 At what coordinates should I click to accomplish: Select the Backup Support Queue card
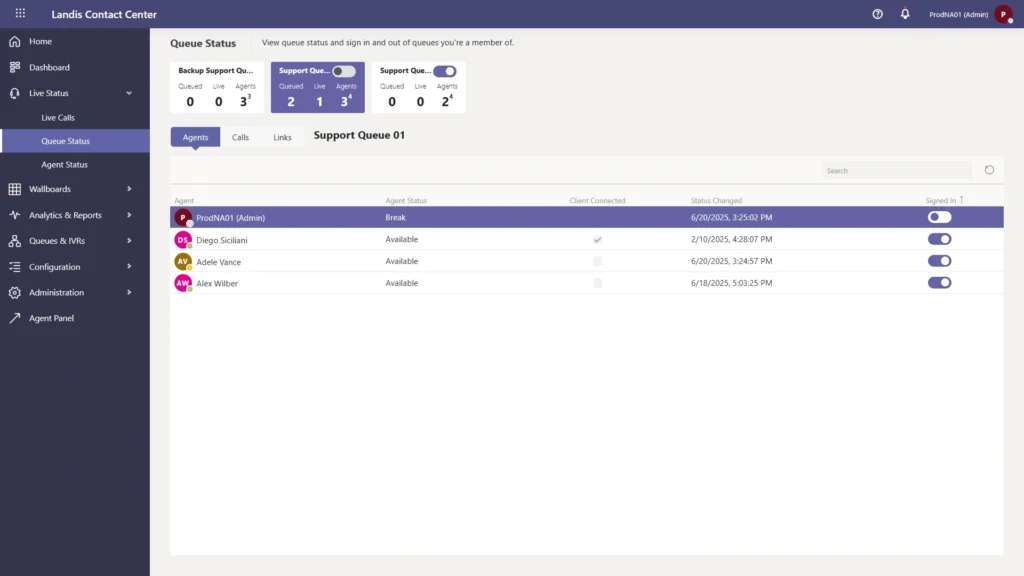tap(217, 87)
